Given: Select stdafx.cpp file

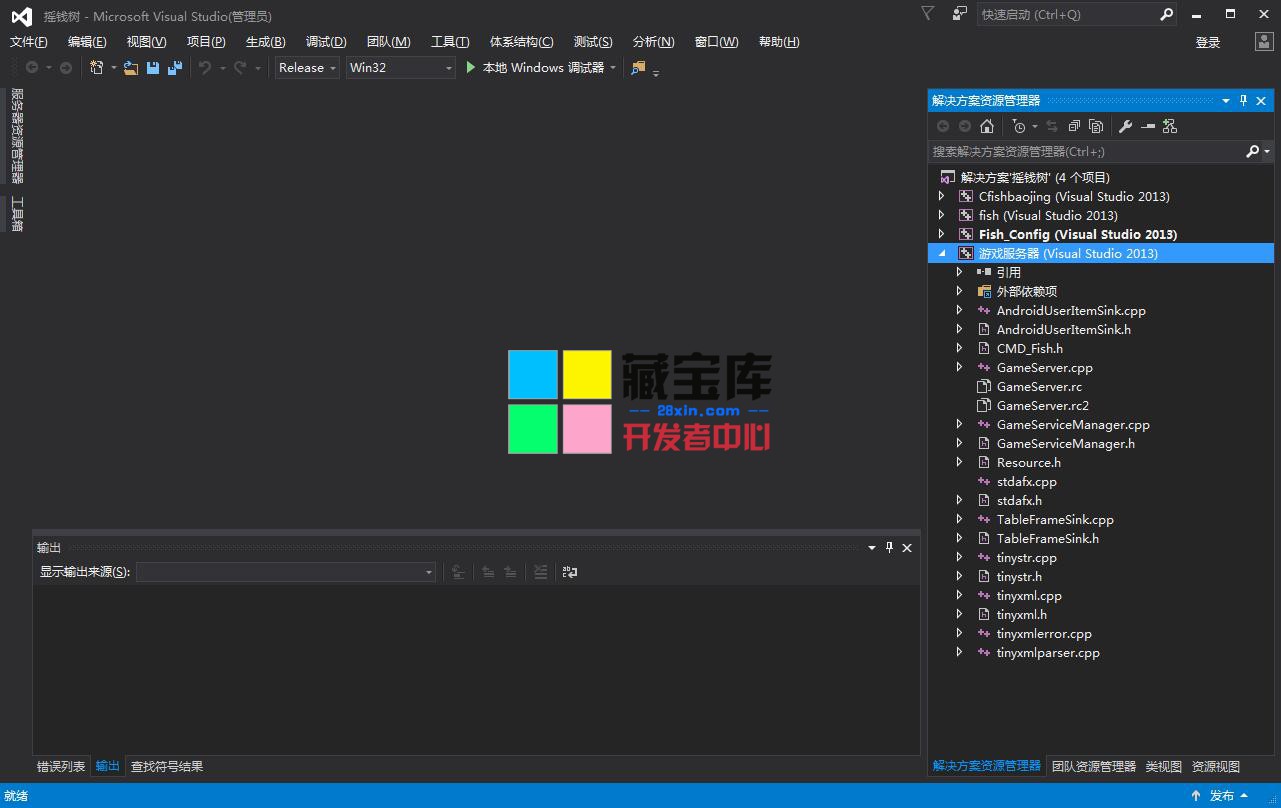Looking at the screenshot, I should pyautogui.click(x=1027, y=482).
